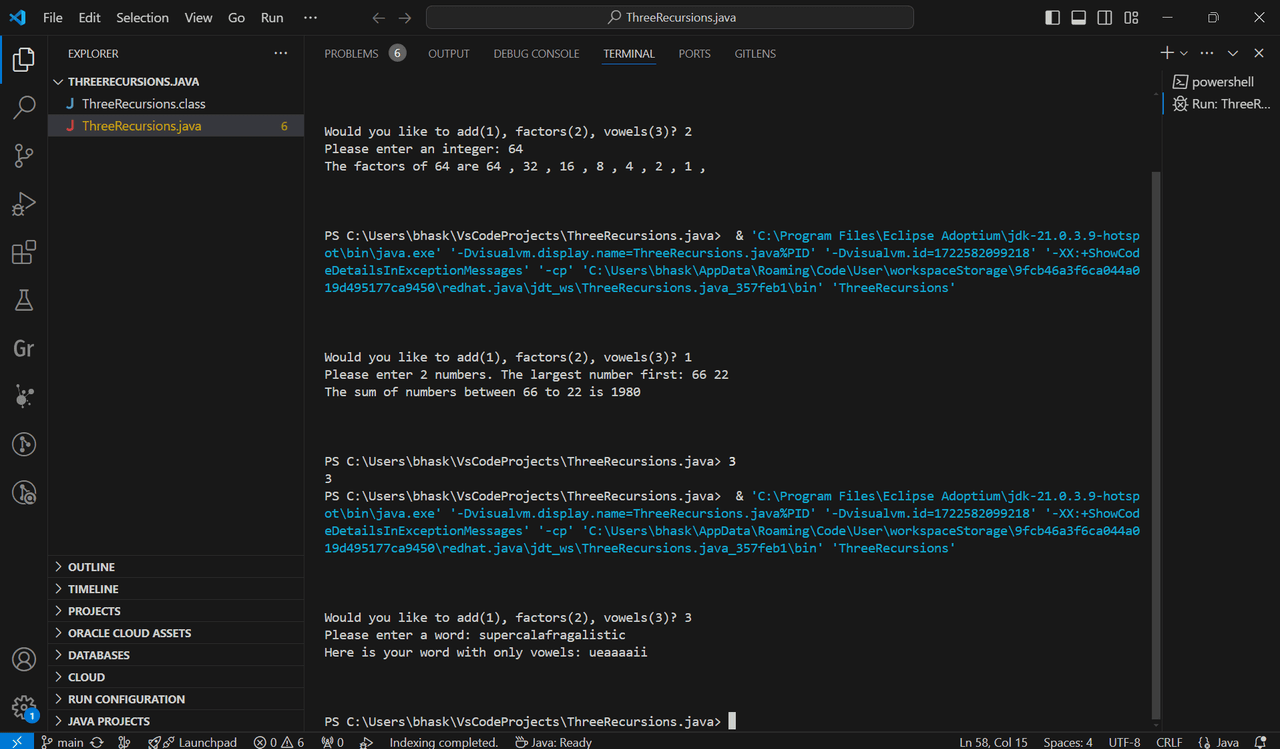
Task: Expand the PROJECTS section
Action: coord(176,611)
